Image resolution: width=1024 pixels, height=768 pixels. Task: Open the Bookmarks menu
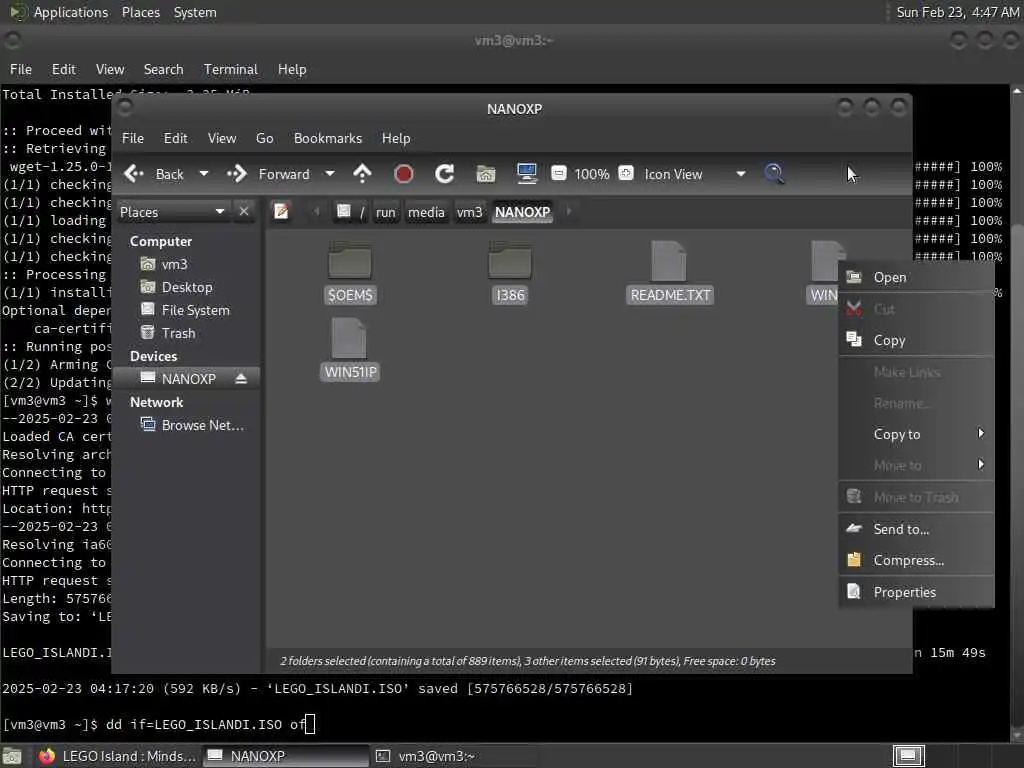tap(328, 138)
